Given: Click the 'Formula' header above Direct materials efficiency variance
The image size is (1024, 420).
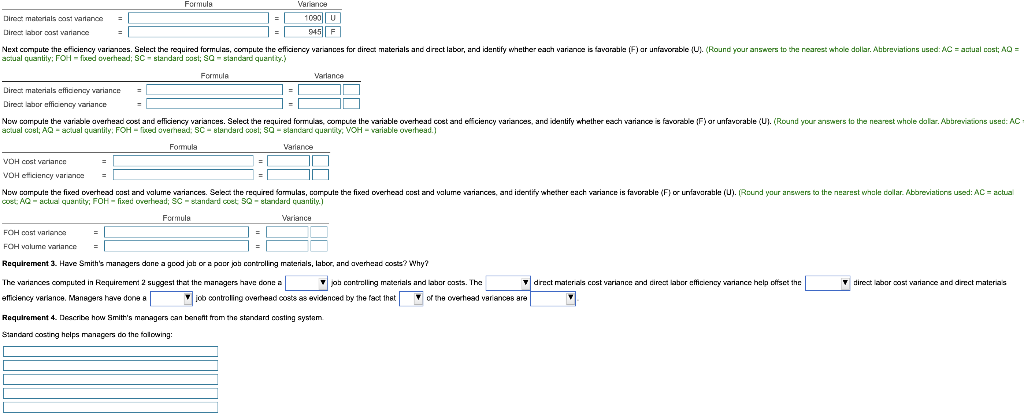Looking at the screenshot, I should pos(214,76).
